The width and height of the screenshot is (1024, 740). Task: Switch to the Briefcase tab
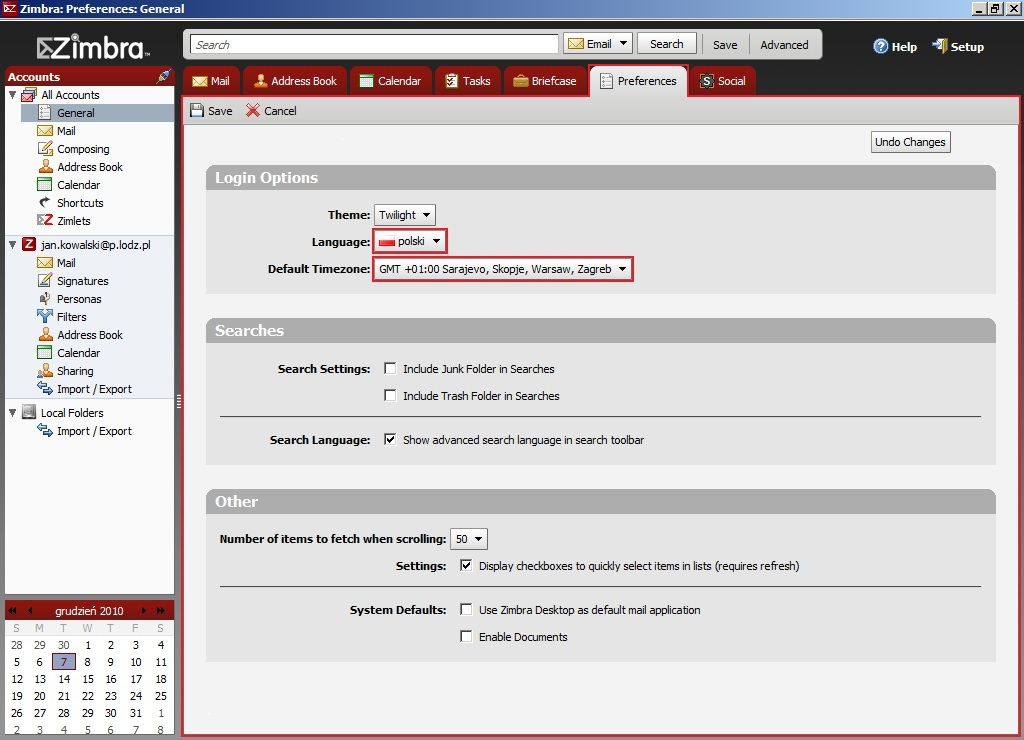(x=545, y=81)
